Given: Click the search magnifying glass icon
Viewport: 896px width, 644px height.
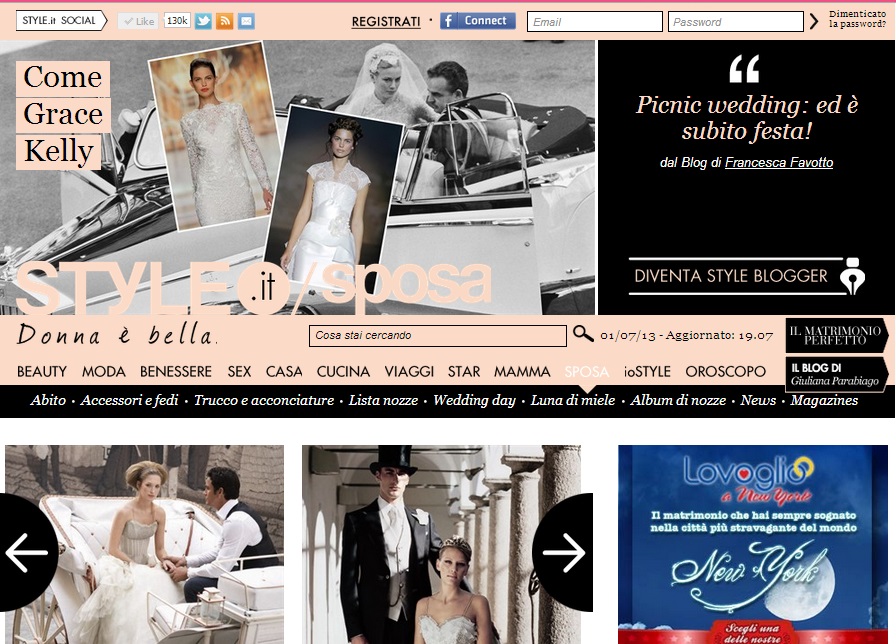Looking at the screenshot, I should (583, 334).
